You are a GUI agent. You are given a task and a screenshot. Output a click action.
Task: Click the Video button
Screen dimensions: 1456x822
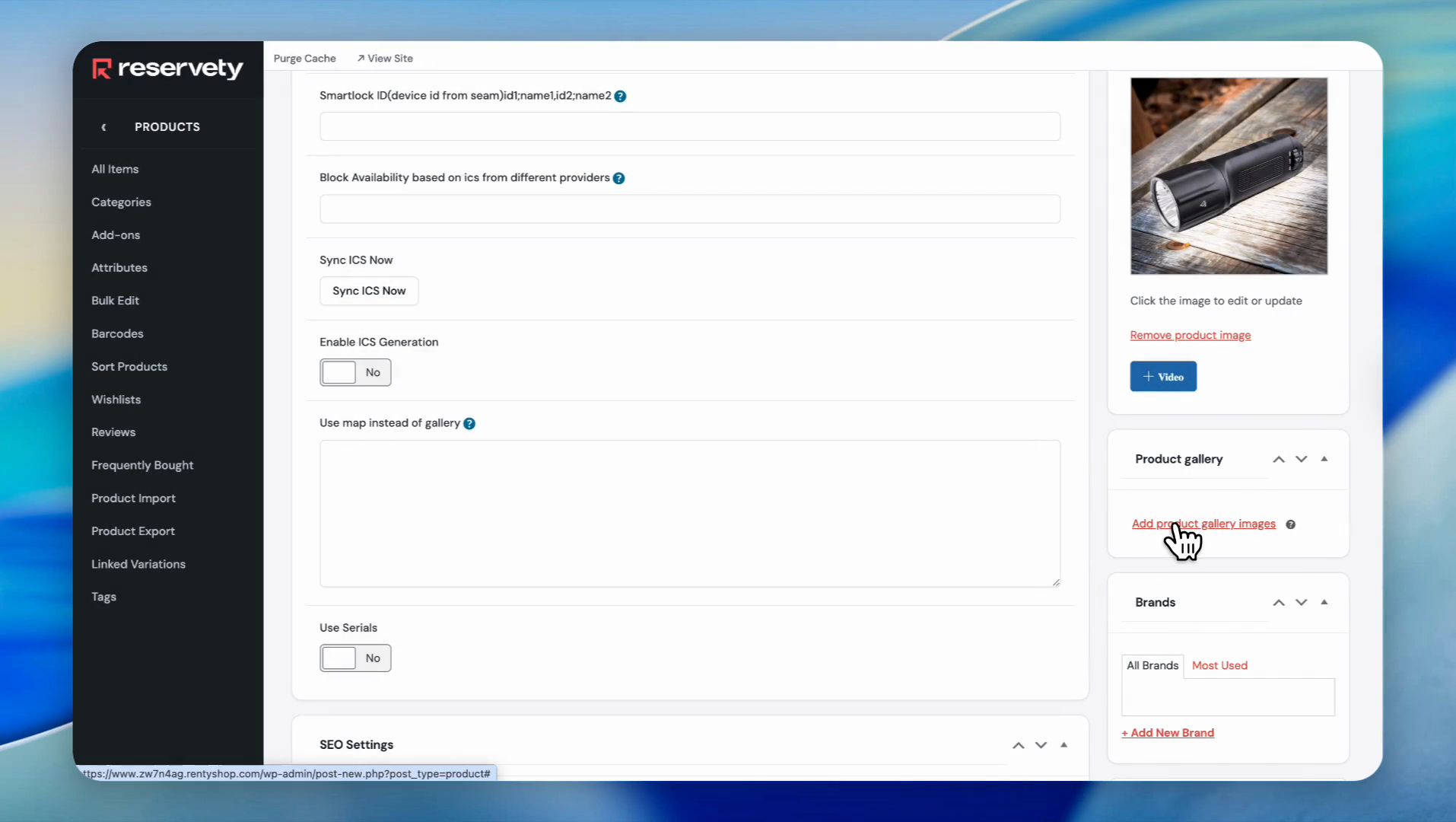tap(1163, 377)
